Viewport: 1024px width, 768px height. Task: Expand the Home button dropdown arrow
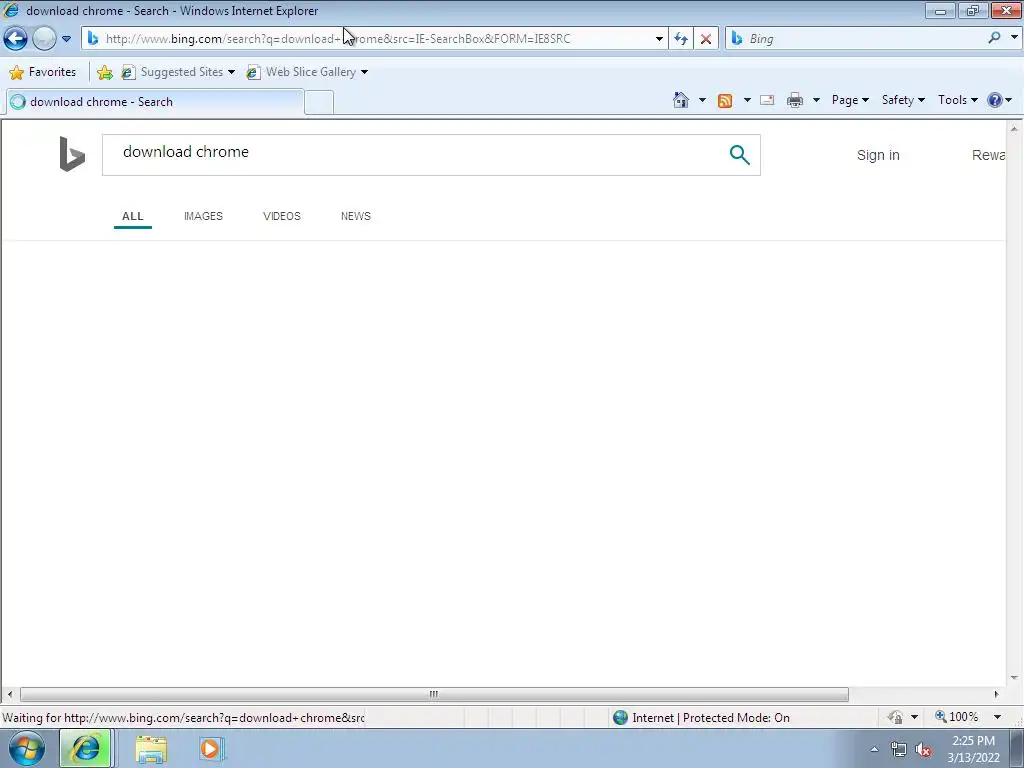(702, 100)
